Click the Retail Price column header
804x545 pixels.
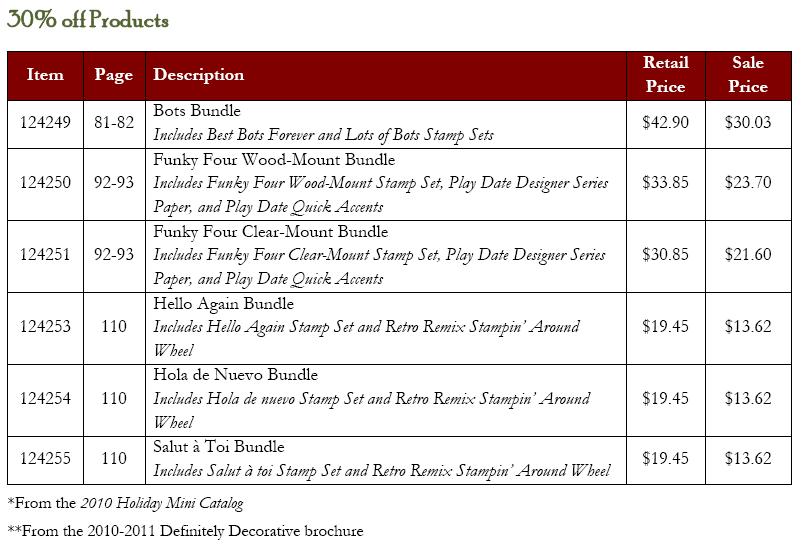click(665, 75)
